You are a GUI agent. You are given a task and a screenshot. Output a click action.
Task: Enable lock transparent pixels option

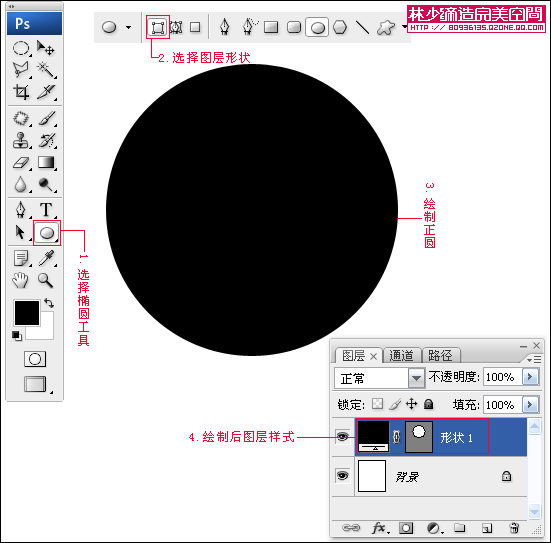click(x=377, y=404)
